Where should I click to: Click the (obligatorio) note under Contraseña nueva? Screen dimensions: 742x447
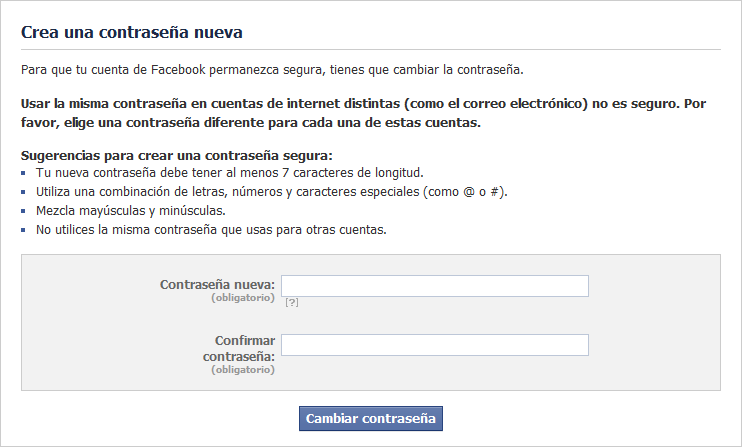coord(243,298)
